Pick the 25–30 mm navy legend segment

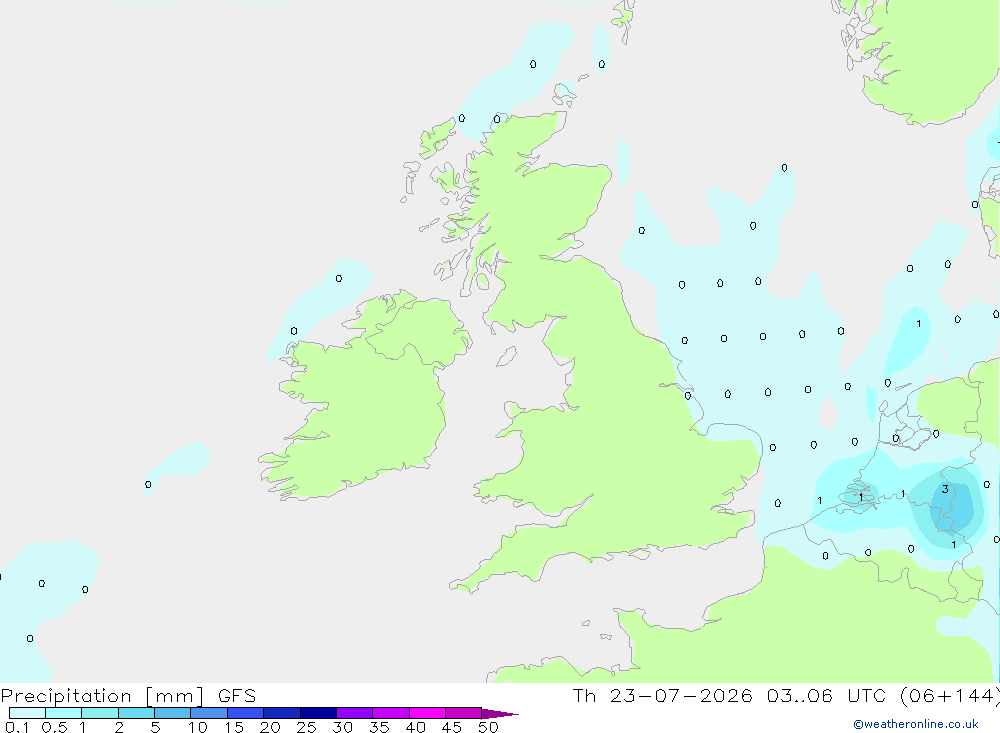318,713
